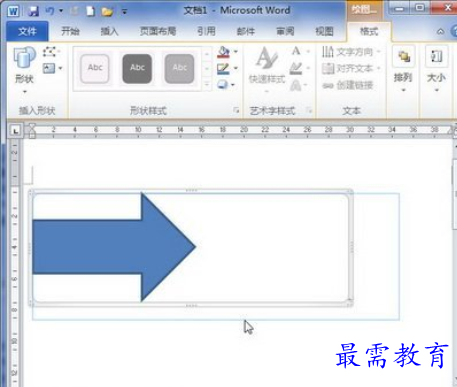Select the blue right arrow shape
The image size is (457, 387).
click(x=114, y=247)
